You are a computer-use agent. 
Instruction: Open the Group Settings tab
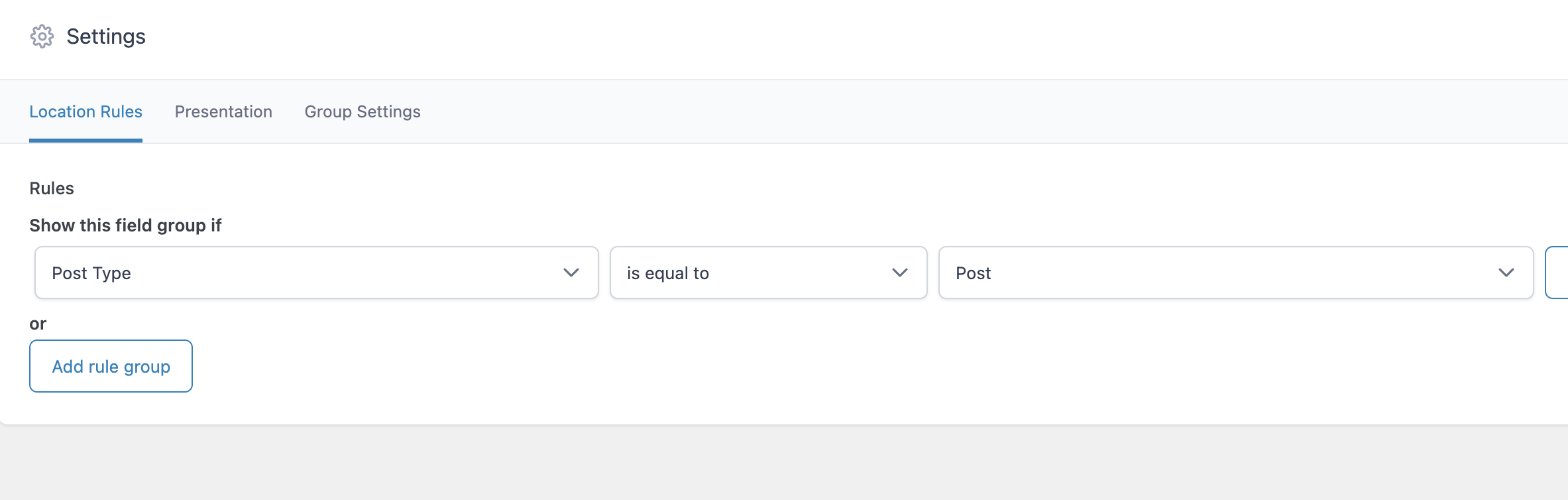point(363,111)
